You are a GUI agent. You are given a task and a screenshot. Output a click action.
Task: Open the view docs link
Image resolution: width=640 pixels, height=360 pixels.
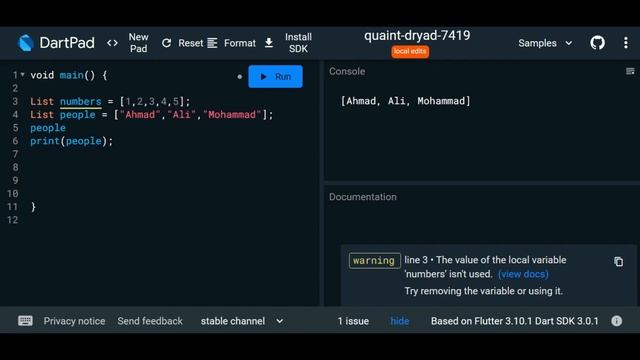pyautogui.click(x=523, y=274)
